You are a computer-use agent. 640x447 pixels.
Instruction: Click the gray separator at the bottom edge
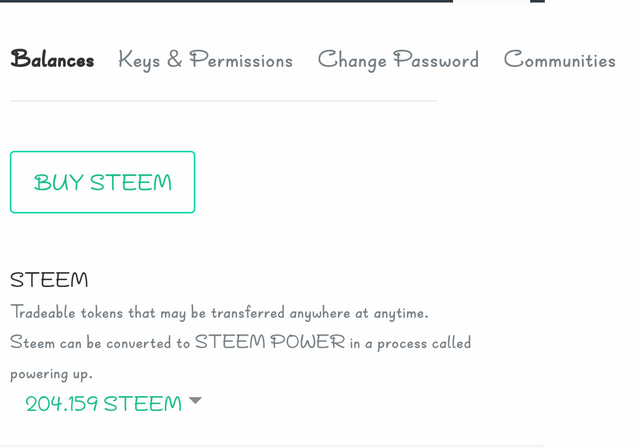pyautogui.click(x=320, y=445)
